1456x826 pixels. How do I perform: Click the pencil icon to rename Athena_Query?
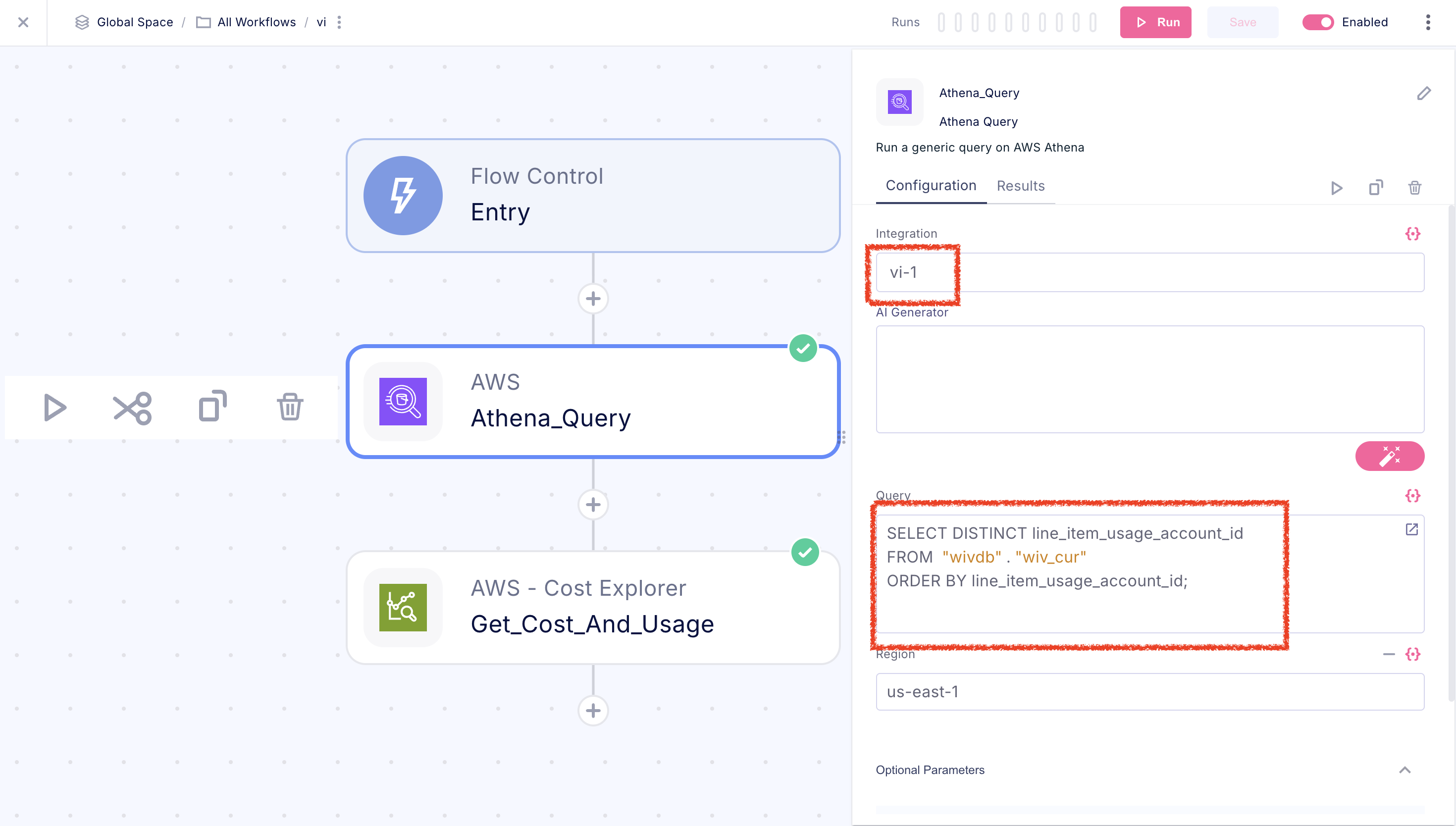click(x=1423, y=94)
